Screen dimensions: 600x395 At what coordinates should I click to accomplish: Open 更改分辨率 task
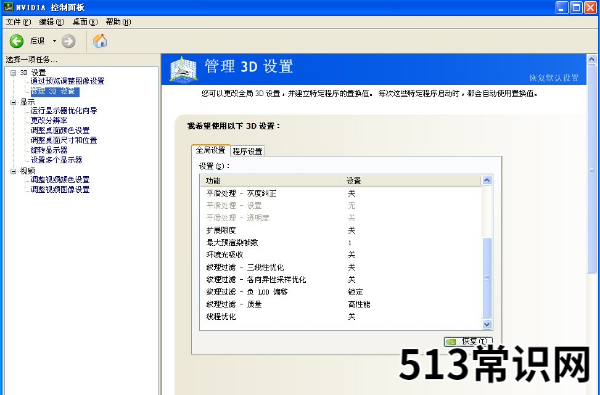pyautogui.click(x=49, y=121)
